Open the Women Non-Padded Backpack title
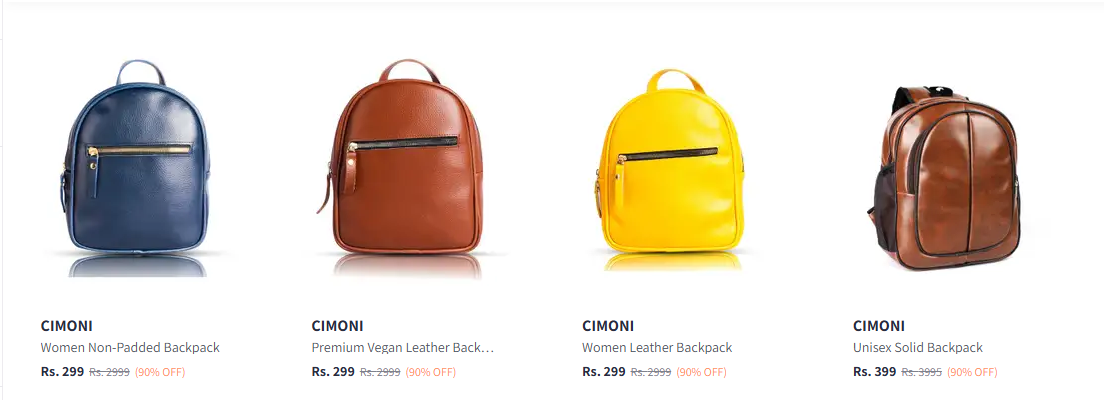The width and height of the screenshot is (1104, 400). pos(130,347)
